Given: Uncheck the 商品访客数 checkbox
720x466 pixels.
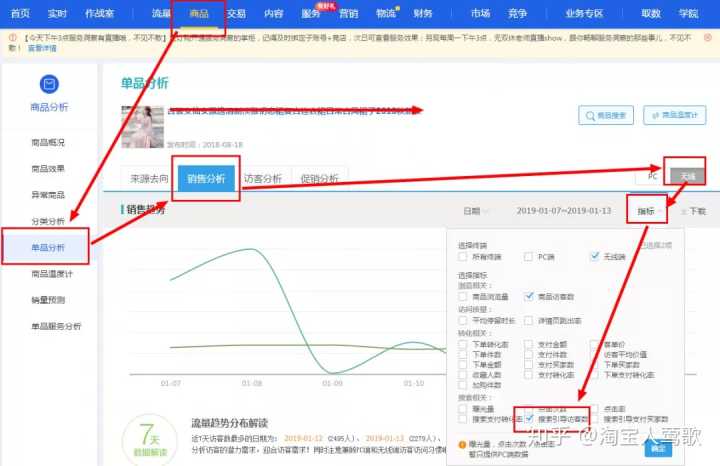Looking at the screenshot, I should point(529,297).
